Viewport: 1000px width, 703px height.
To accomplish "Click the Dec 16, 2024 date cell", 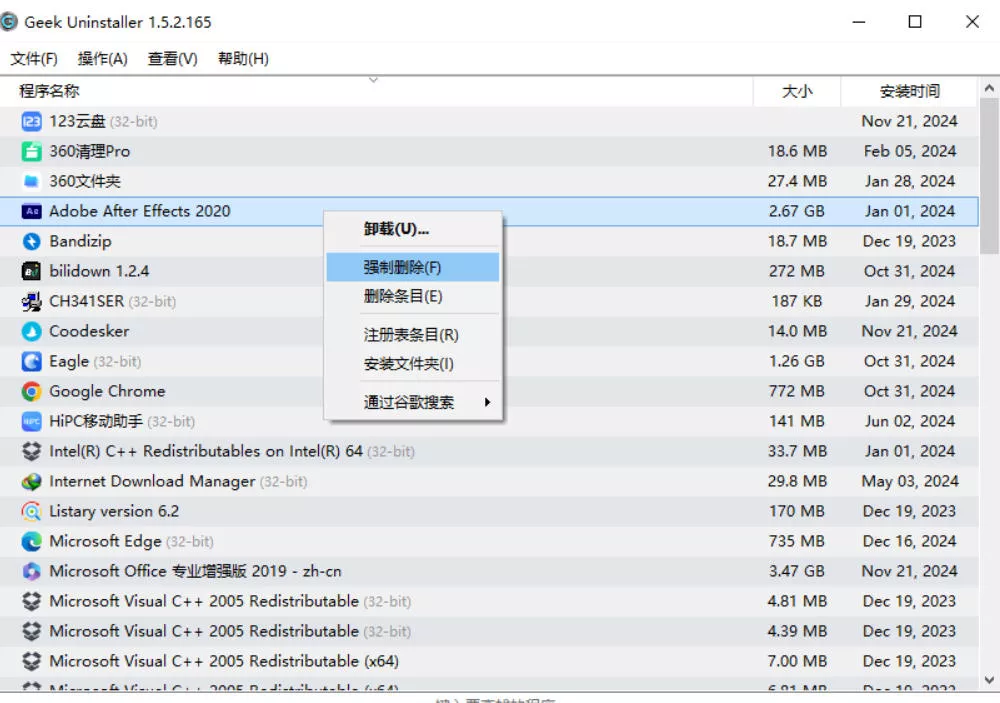I will click(x=910, y=541).
